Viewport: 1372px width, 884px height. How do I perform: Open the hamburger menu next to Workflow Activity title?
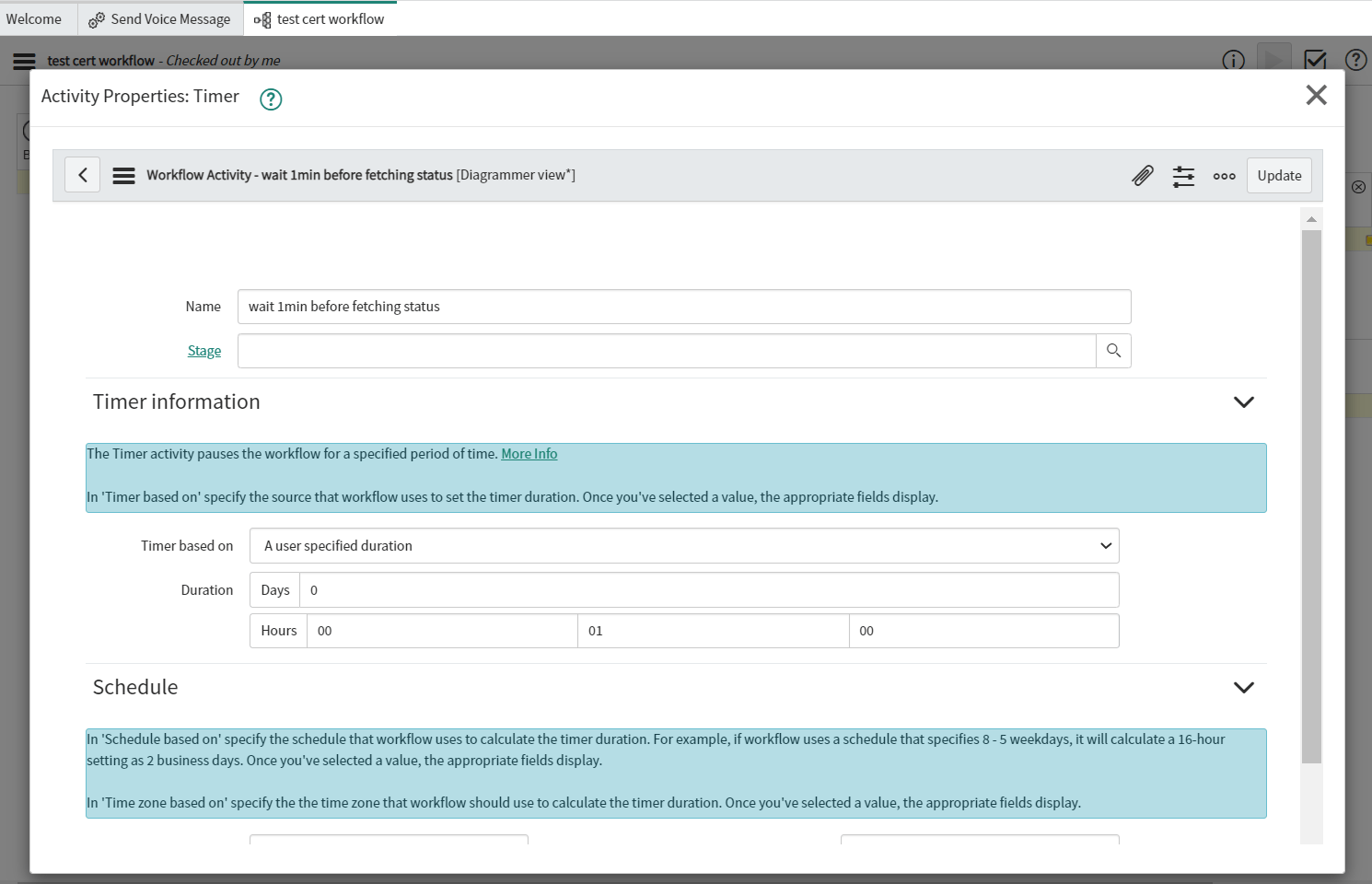point(123,174)
